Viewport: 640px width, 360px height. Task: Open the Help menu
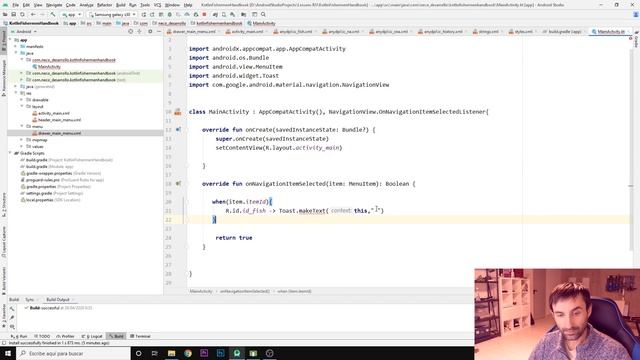(188, 5)
